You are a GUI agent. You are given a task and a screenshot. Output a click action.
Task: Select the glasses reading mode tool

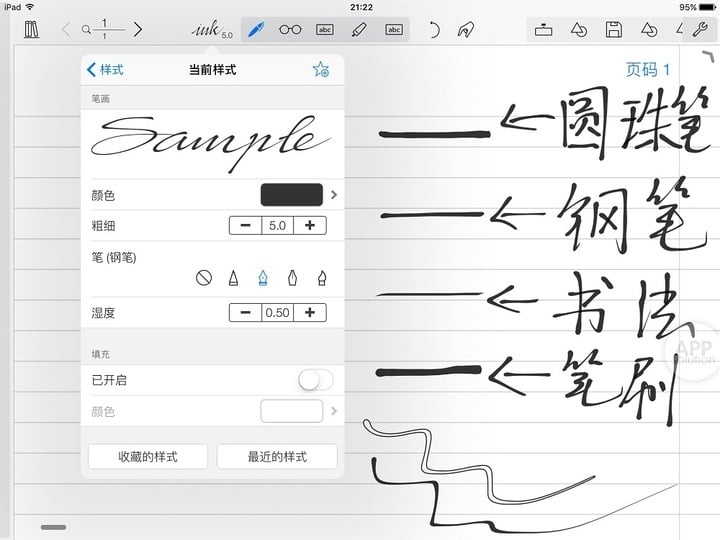tap(290, 30)
